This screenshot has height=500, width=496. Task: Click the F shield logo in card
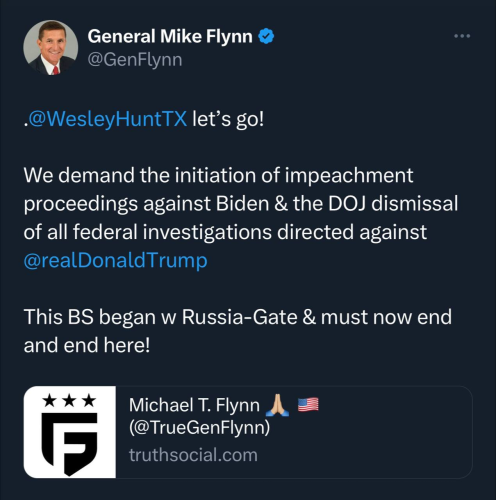click(69, 444)
